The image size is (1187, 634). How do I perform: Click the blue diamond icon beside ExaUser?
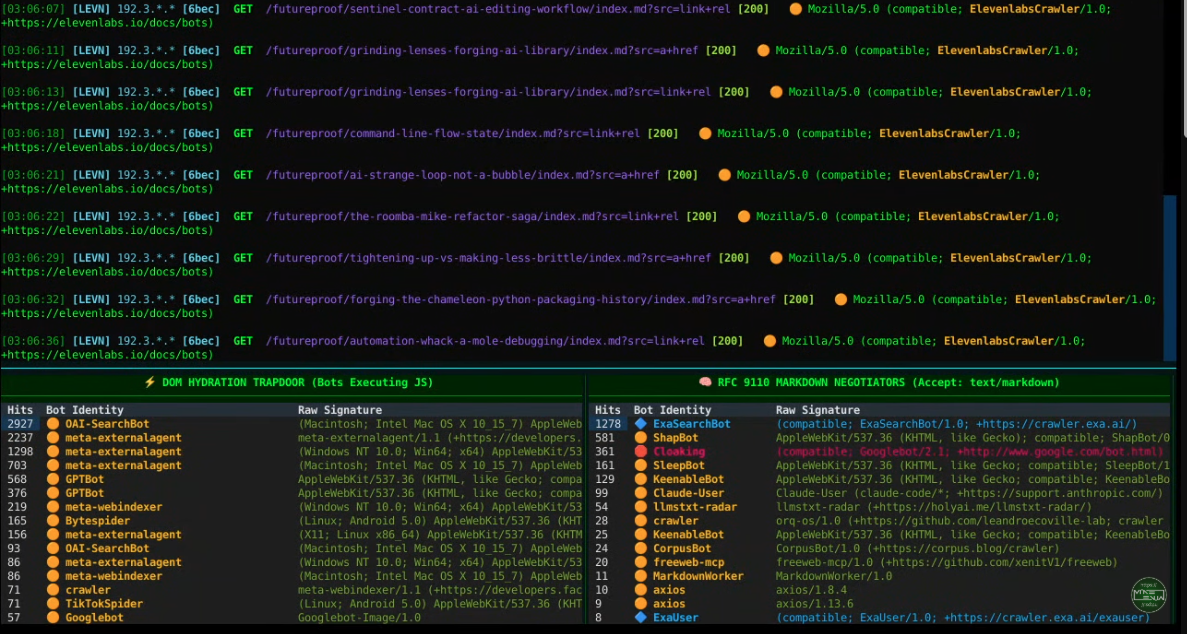point(640,617)
